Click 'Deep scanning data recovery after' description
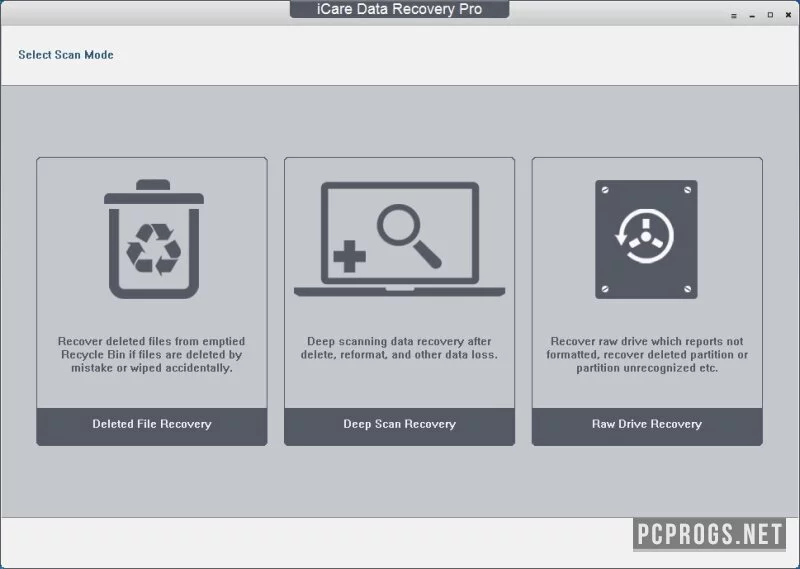800x569 pixels. point(399,348)
